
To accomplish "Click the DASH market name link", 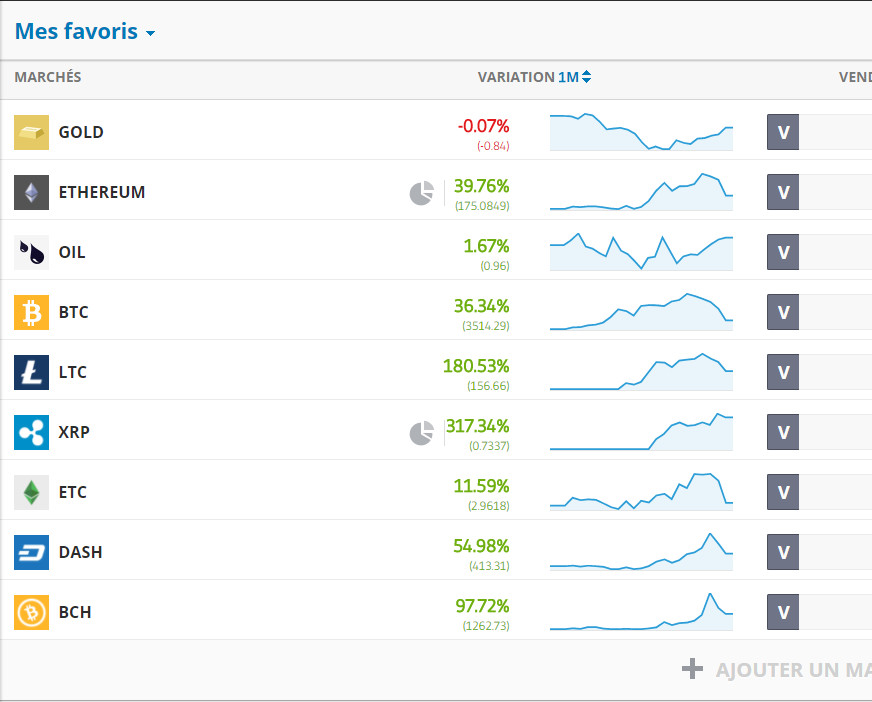I will (80, 552).
